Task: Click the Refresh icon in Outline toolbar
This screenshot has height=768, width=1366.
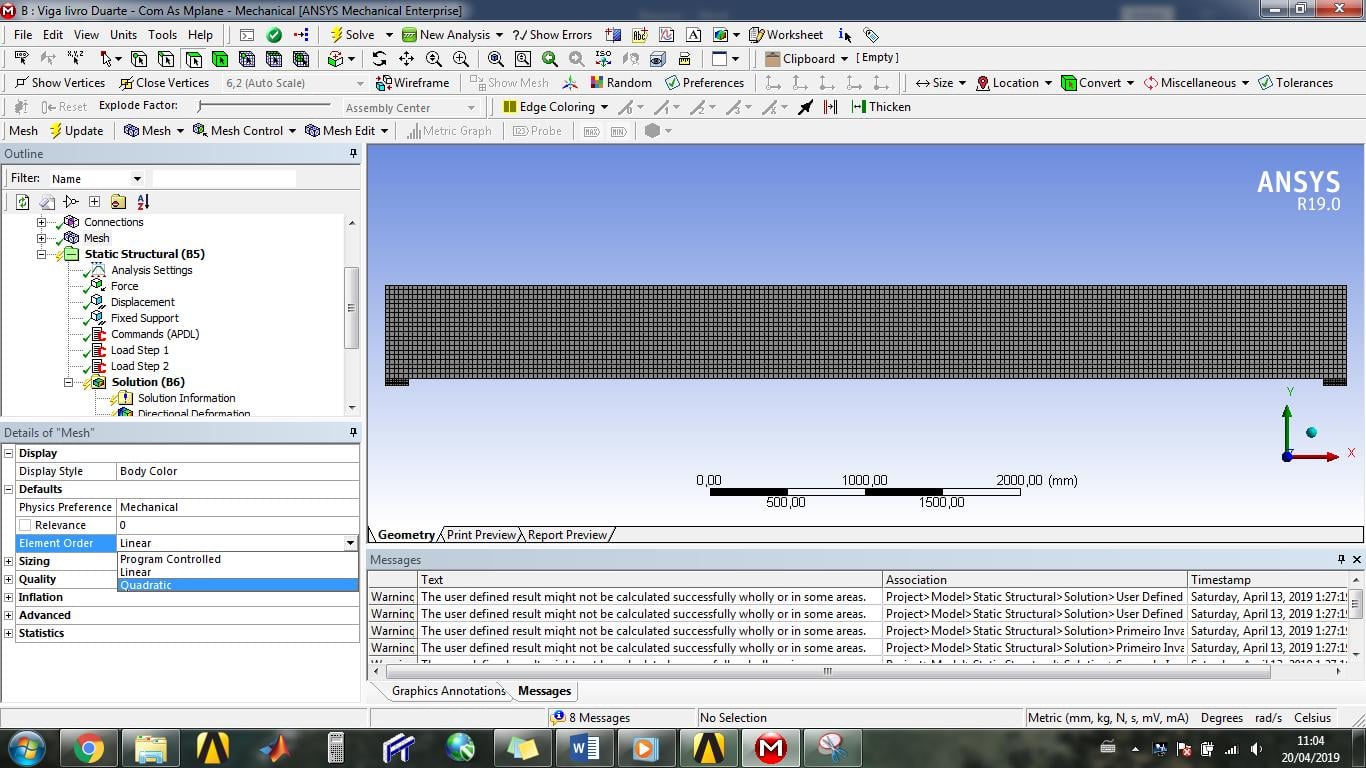Action: tap(22, 202)
